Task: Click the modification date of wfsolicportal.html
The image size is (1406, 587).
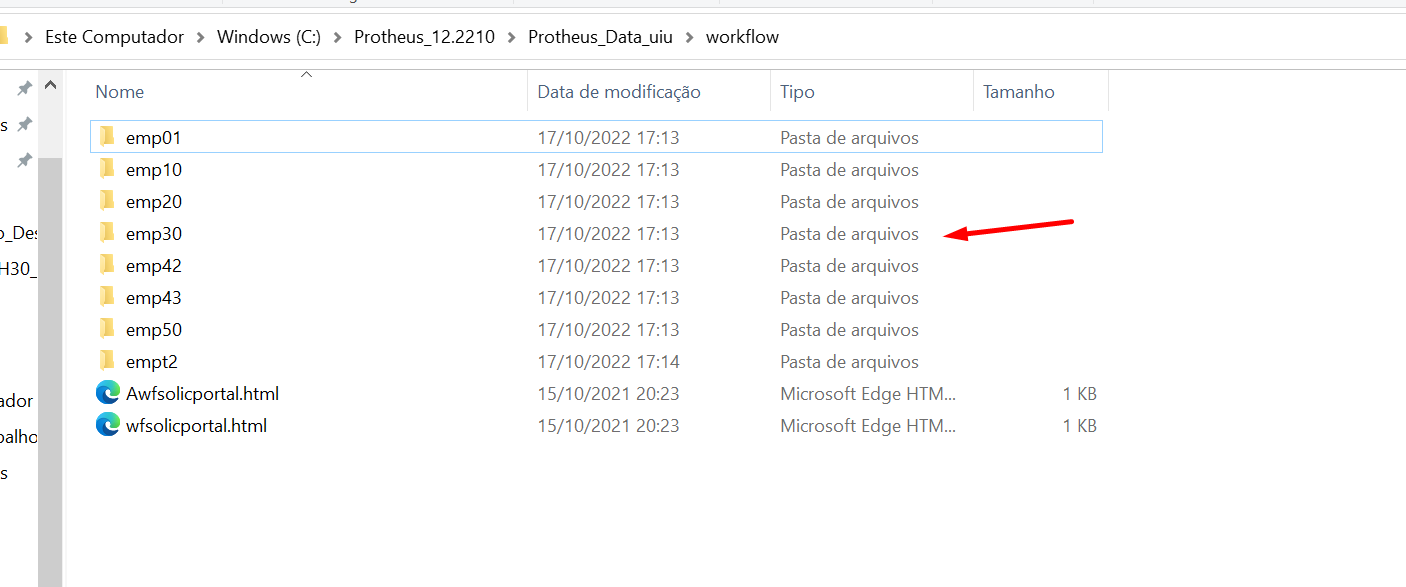Action: [608, 425]
